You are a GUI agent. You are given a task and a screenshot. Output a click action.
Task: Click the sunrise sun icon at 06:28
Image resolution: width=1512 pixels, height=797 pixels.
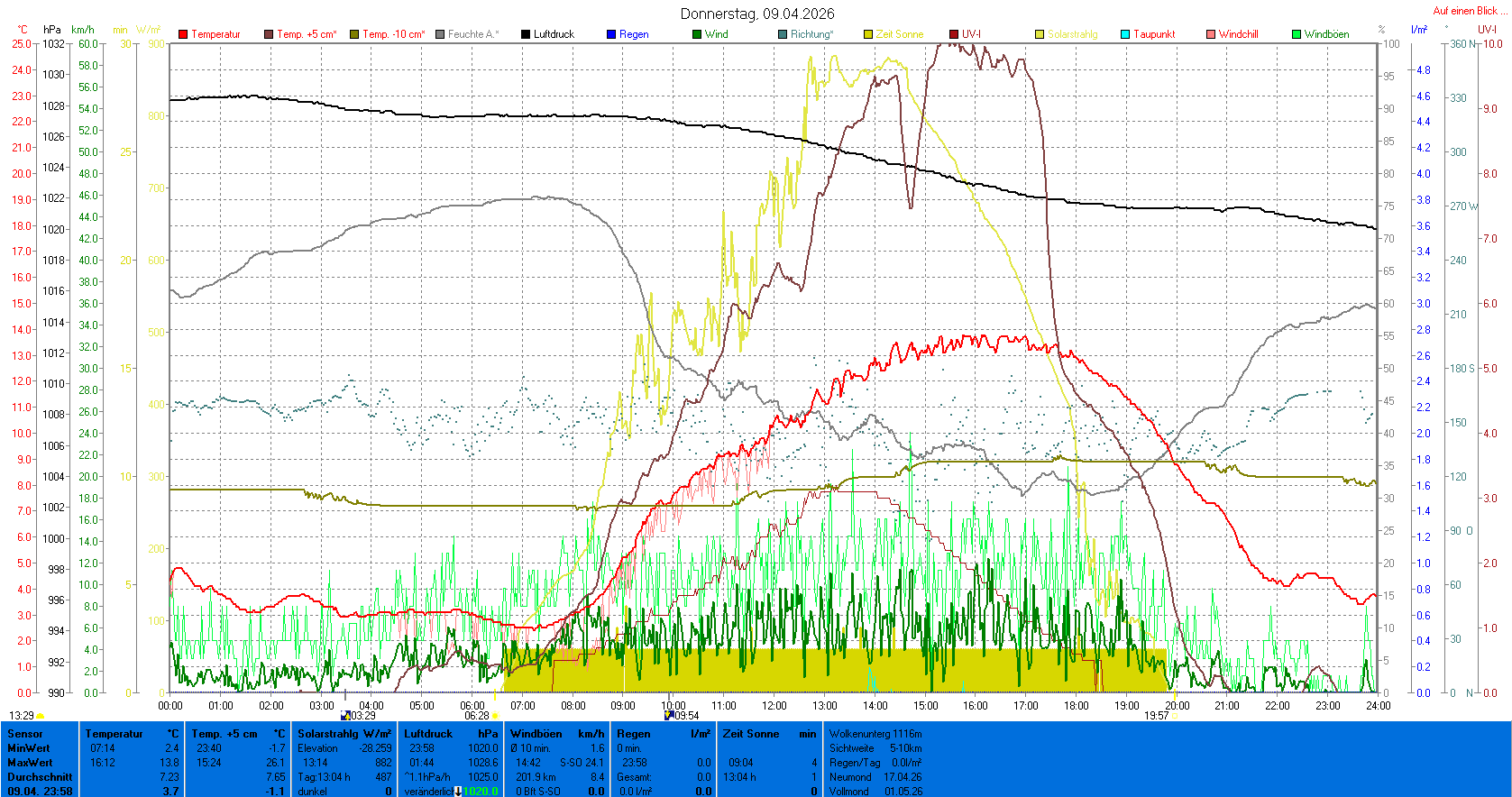coord(495,716)
